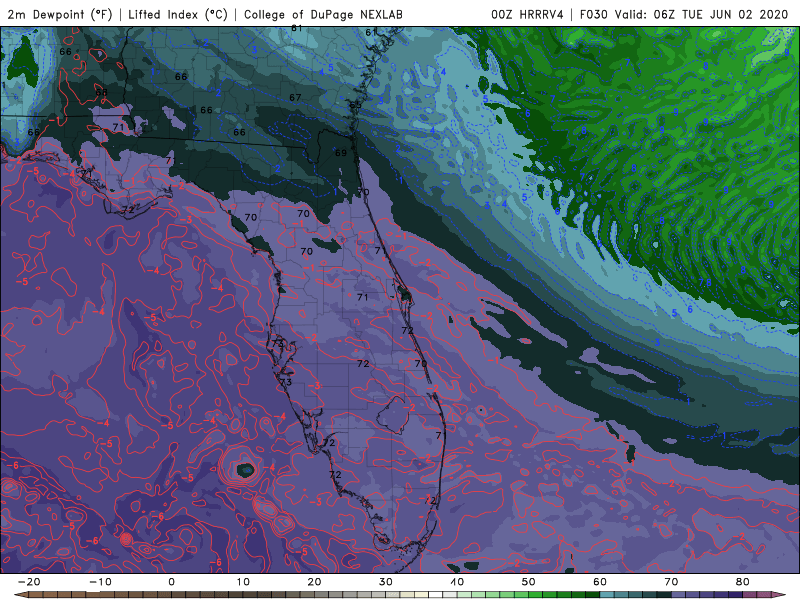This screenshot has width=800, height=600.
Task: Click the white swatch in the colorbar
Action: click(435, 595)
